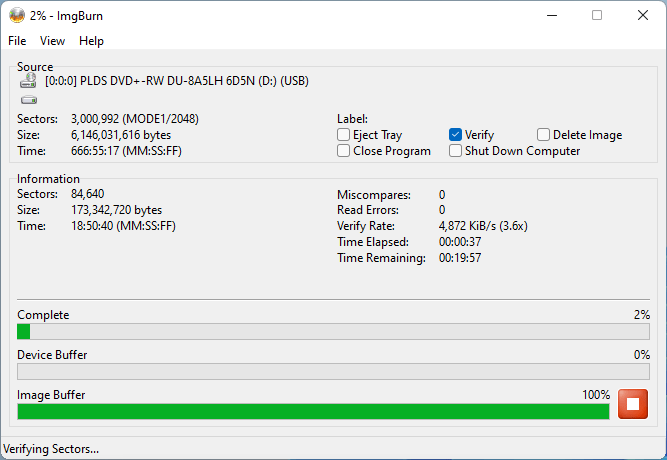Minimize the ImgBurn window

click(551, 15)
